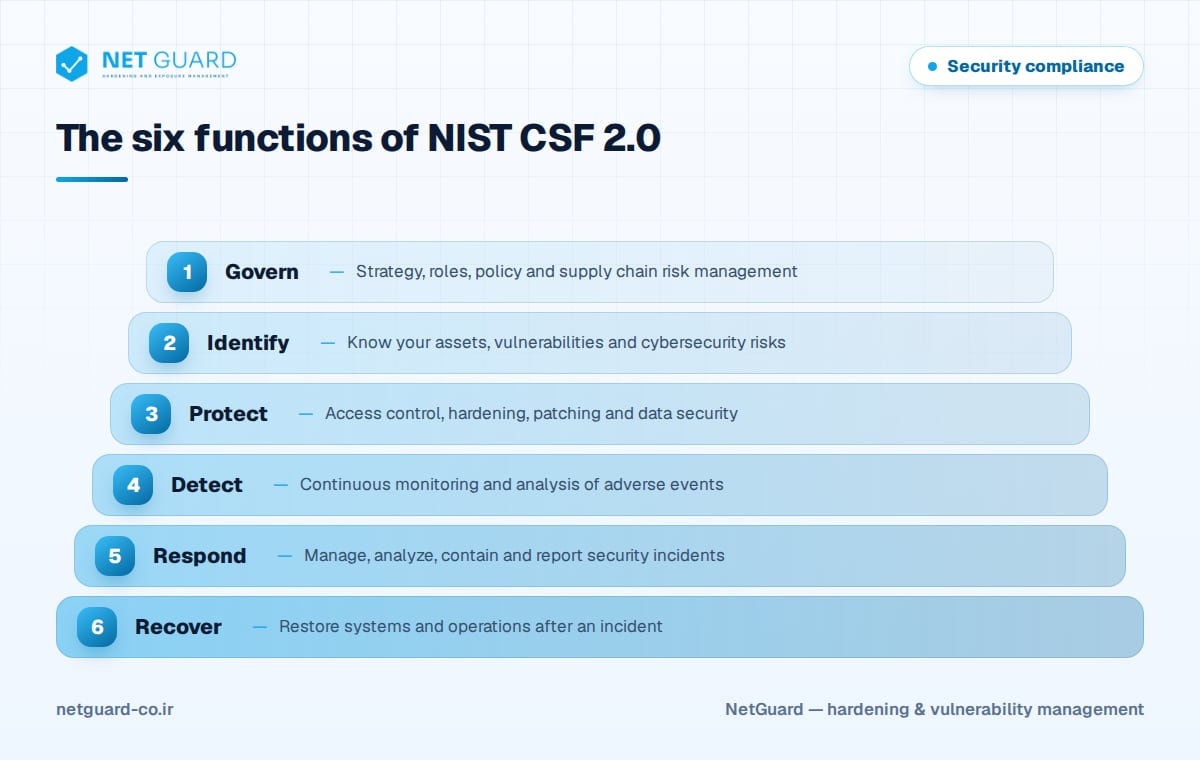Viewport: 1200px width, 760px height.
Task: Click the number 1 badge beside Govern
Action: [187, 272]
